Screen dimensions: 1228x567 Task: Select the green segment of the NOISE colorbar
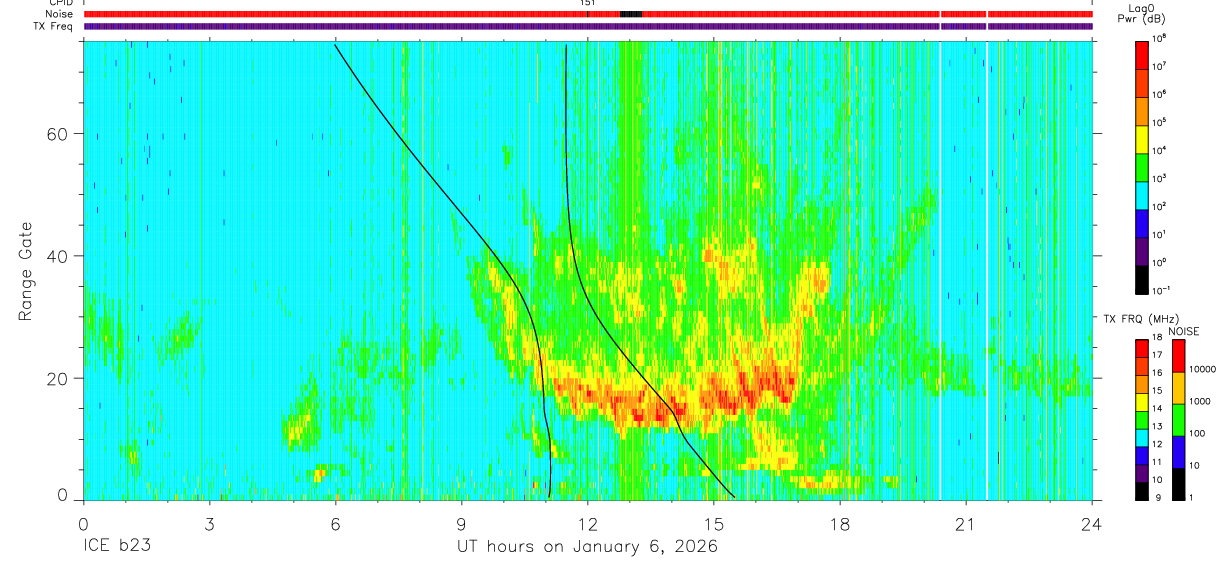(x=1180, y=420)
